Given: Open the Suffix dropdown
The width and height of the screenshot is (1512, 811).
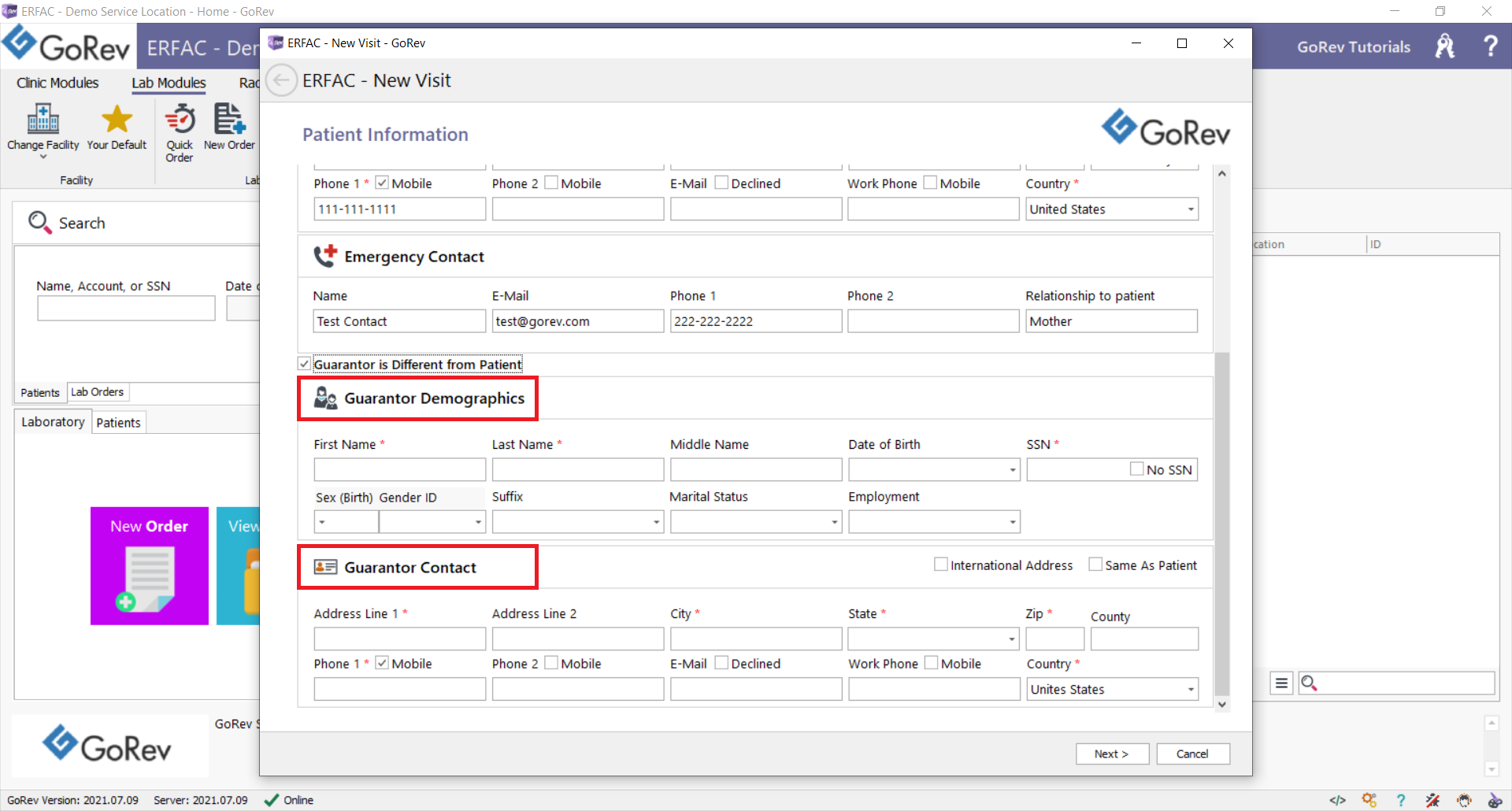Looking at the screenshot, I should point(656,522).
